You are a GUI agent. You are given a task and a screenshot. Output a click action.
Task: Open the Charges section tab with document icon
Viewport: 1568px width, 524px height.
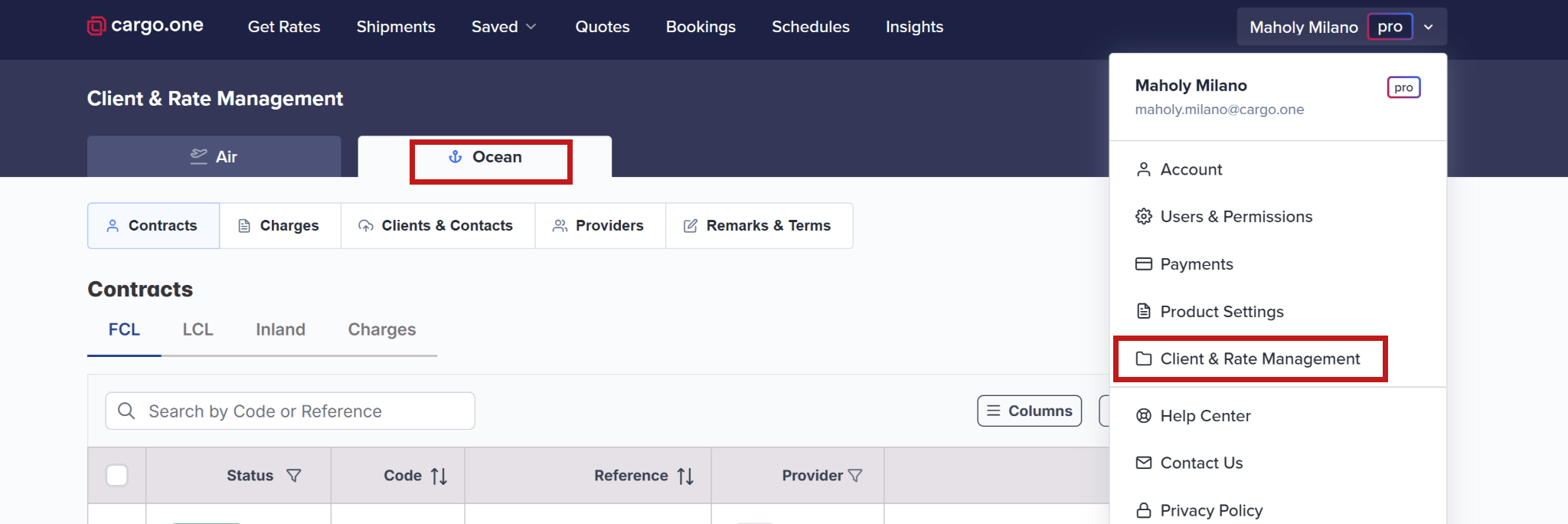[x=280, y=226]
